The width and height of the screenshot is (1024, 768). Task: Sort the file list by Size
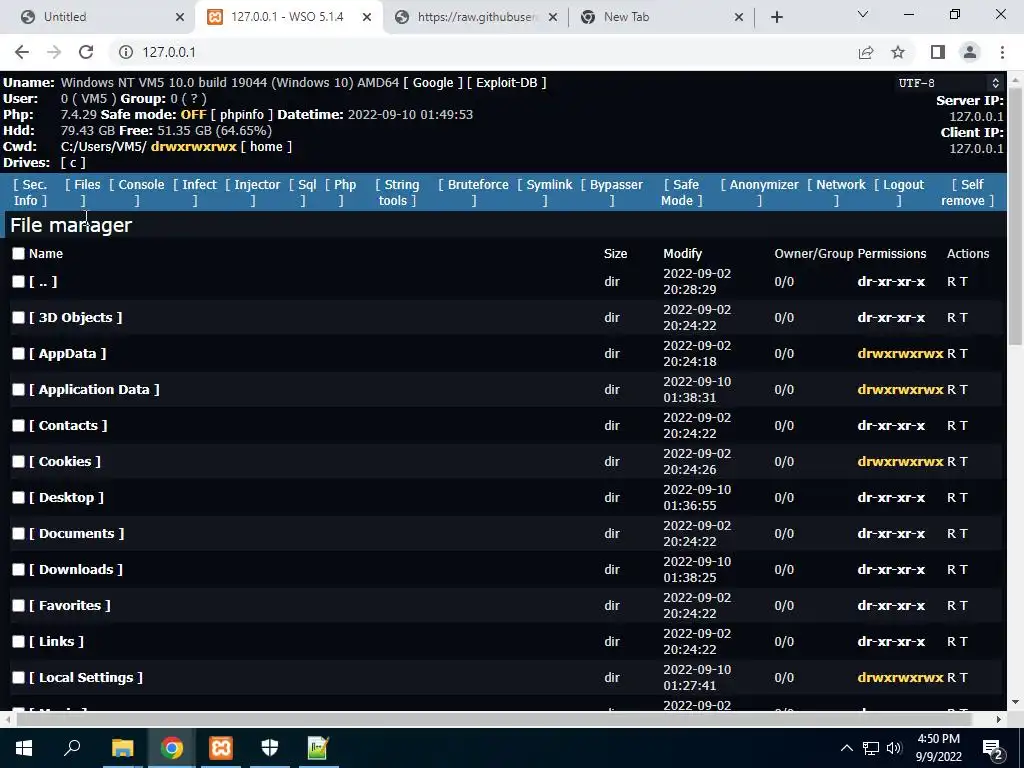615,253
